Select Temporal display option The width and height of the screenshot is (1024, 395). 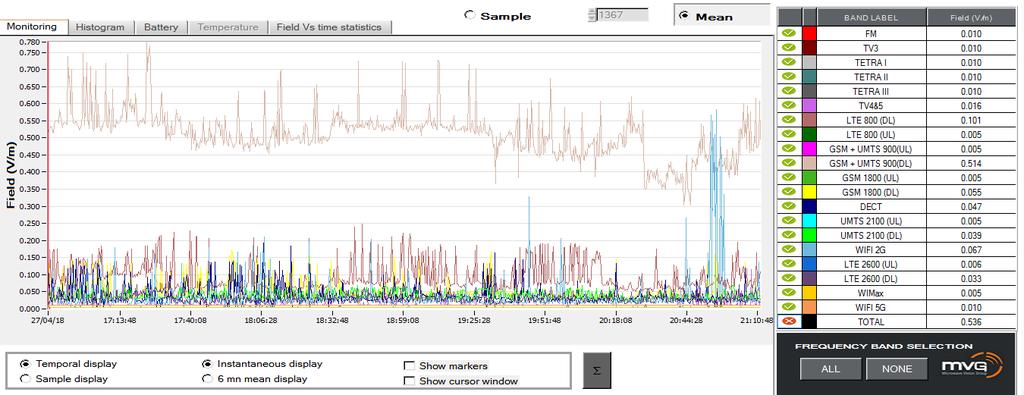coord(25,364)
